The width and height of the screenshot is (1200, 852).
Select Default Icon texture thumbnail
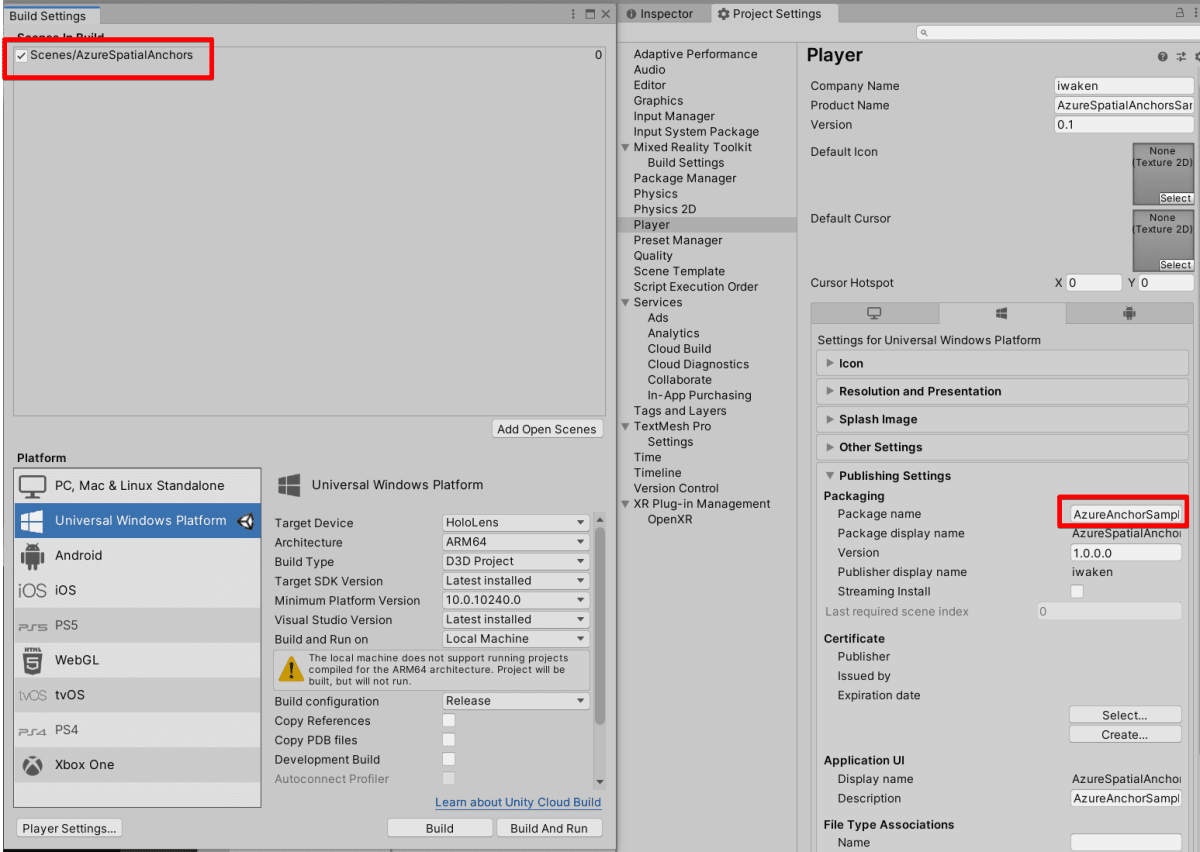(1163, 174)
